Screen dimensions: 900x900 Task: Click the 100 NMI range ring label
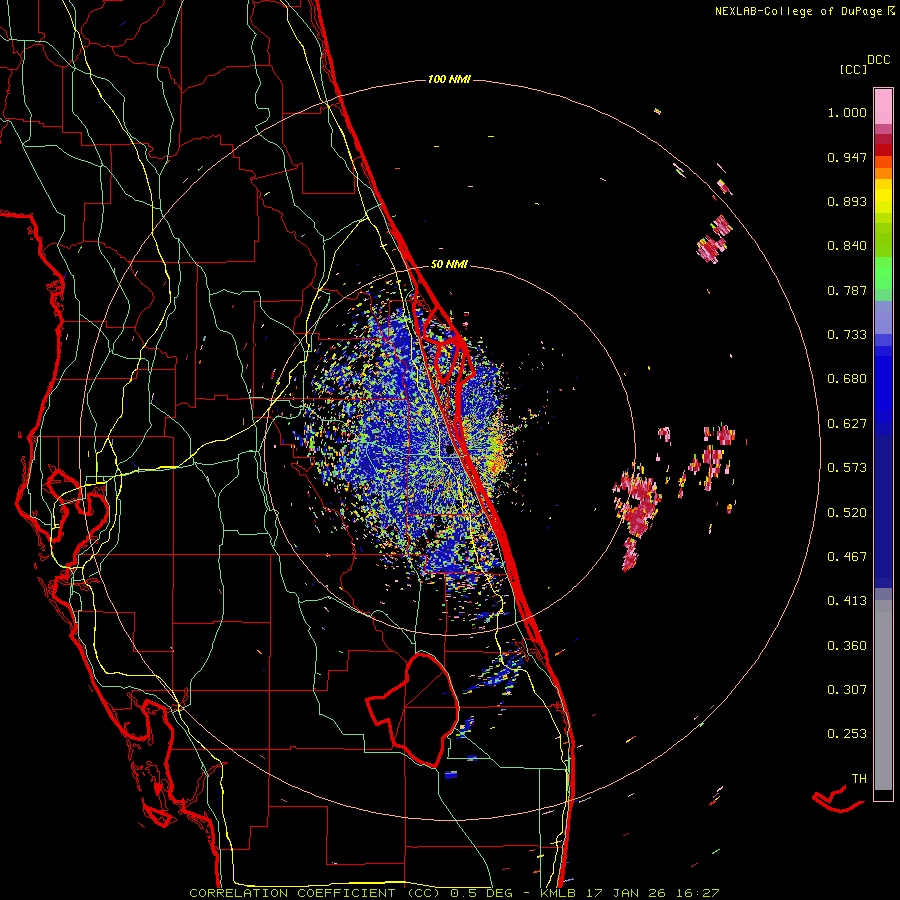pyautogui.click(x=449, y=79)
